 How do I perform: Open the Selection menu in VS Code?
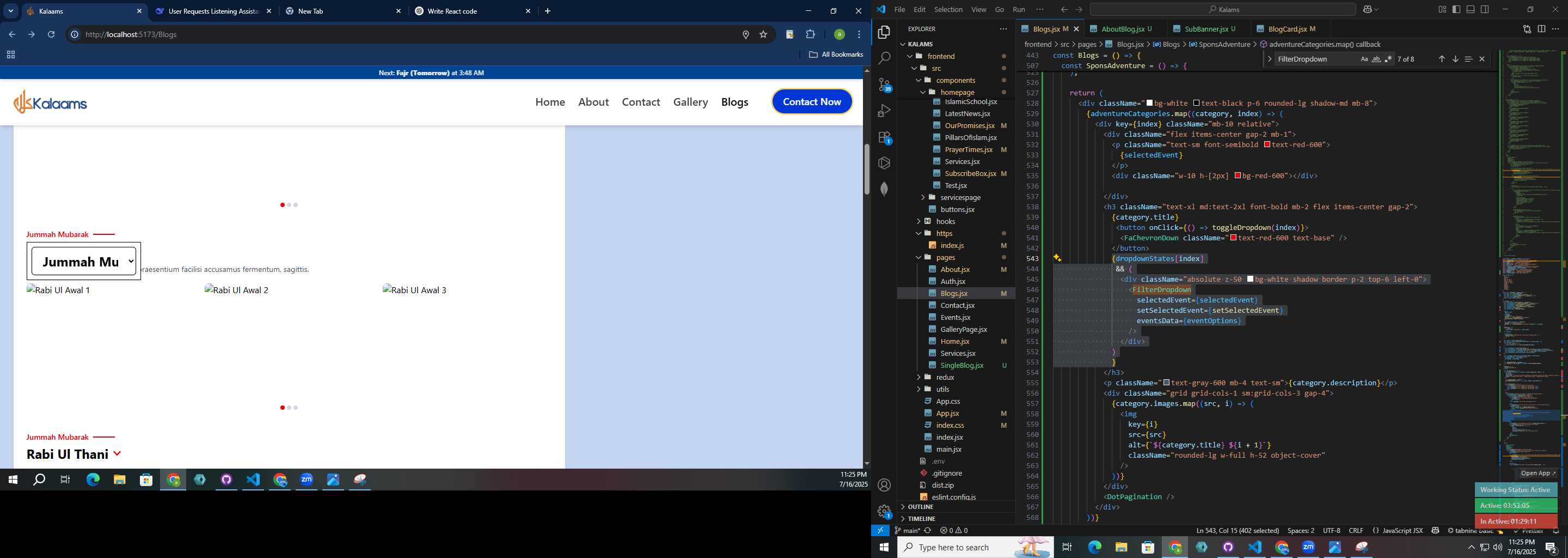(948, 9)
